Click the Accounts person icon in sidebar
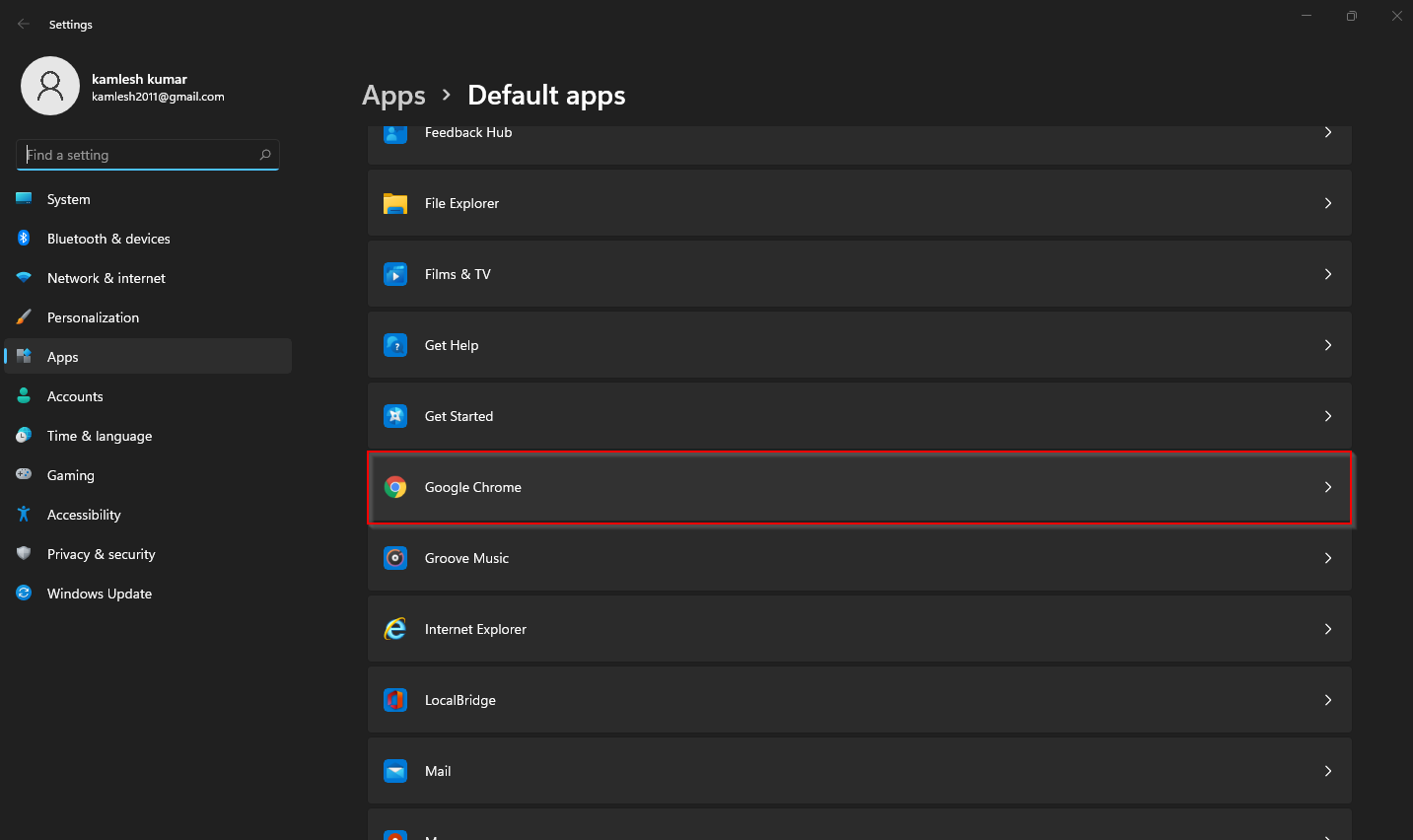The width and height of the screenshot is (1413, 840). point(24,395)
